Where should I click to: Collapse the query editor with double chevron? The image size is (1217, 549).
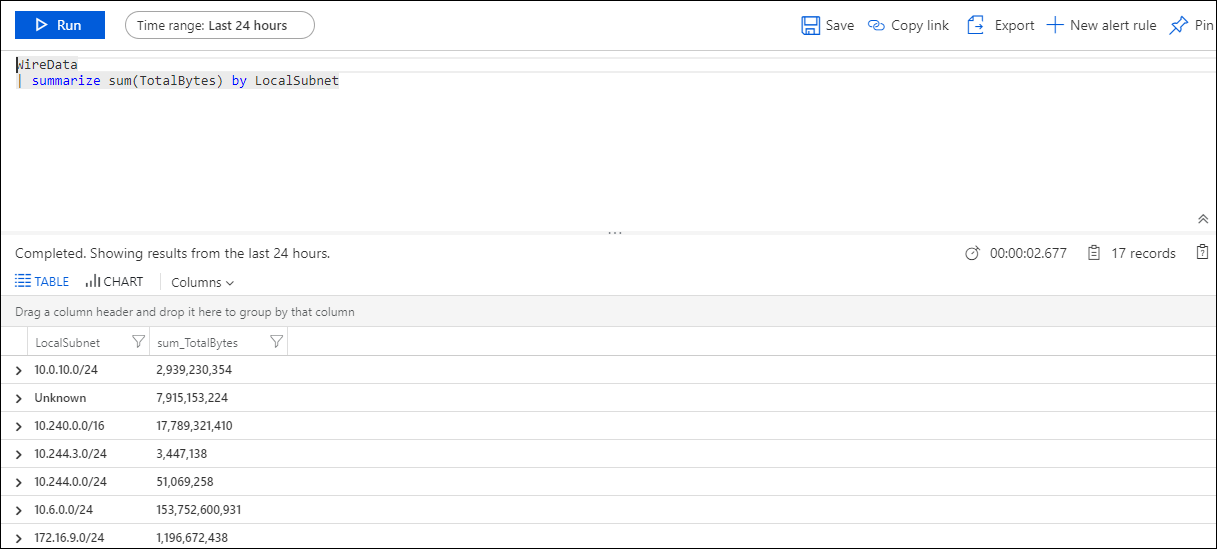(1203, 219)
